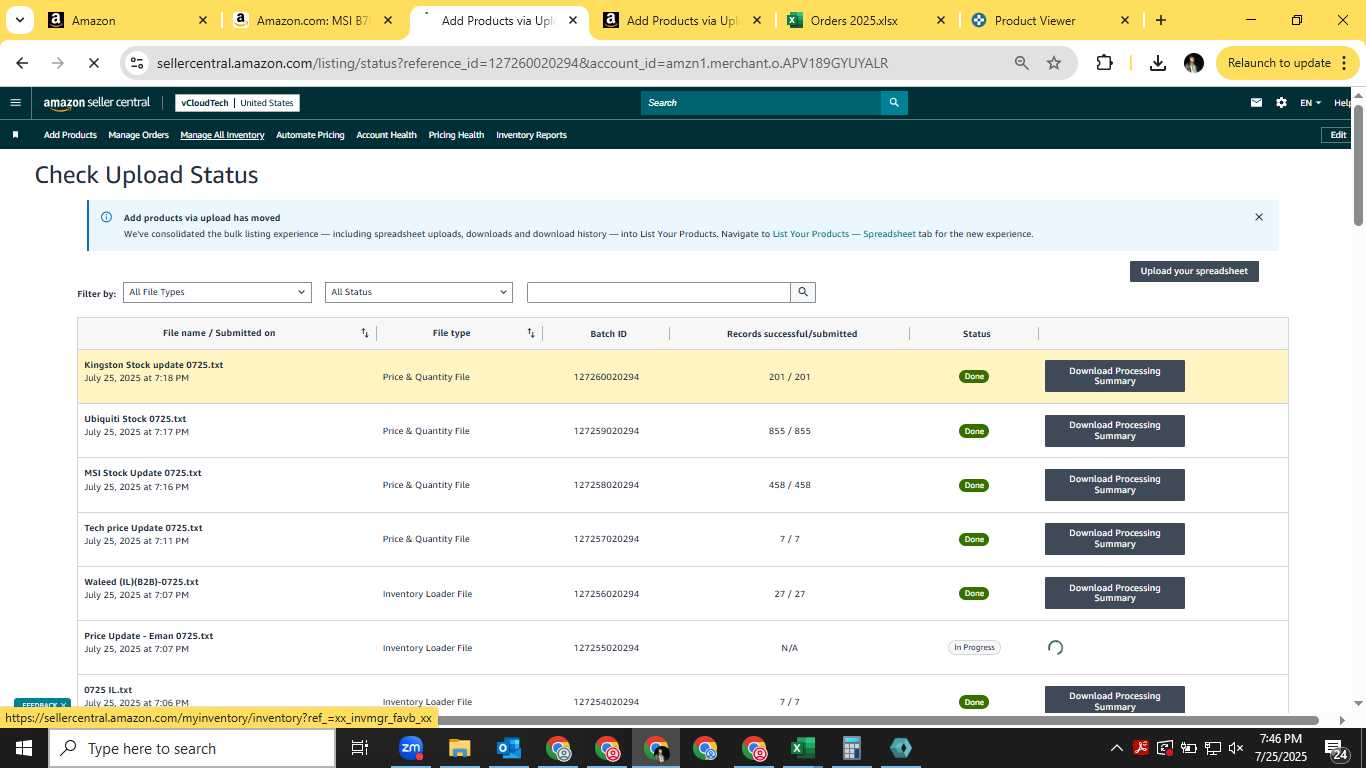Viewport: 1366px width, 768px height.
Task: Open the Chrome profile avatar
Action: tap(1193, 63)
